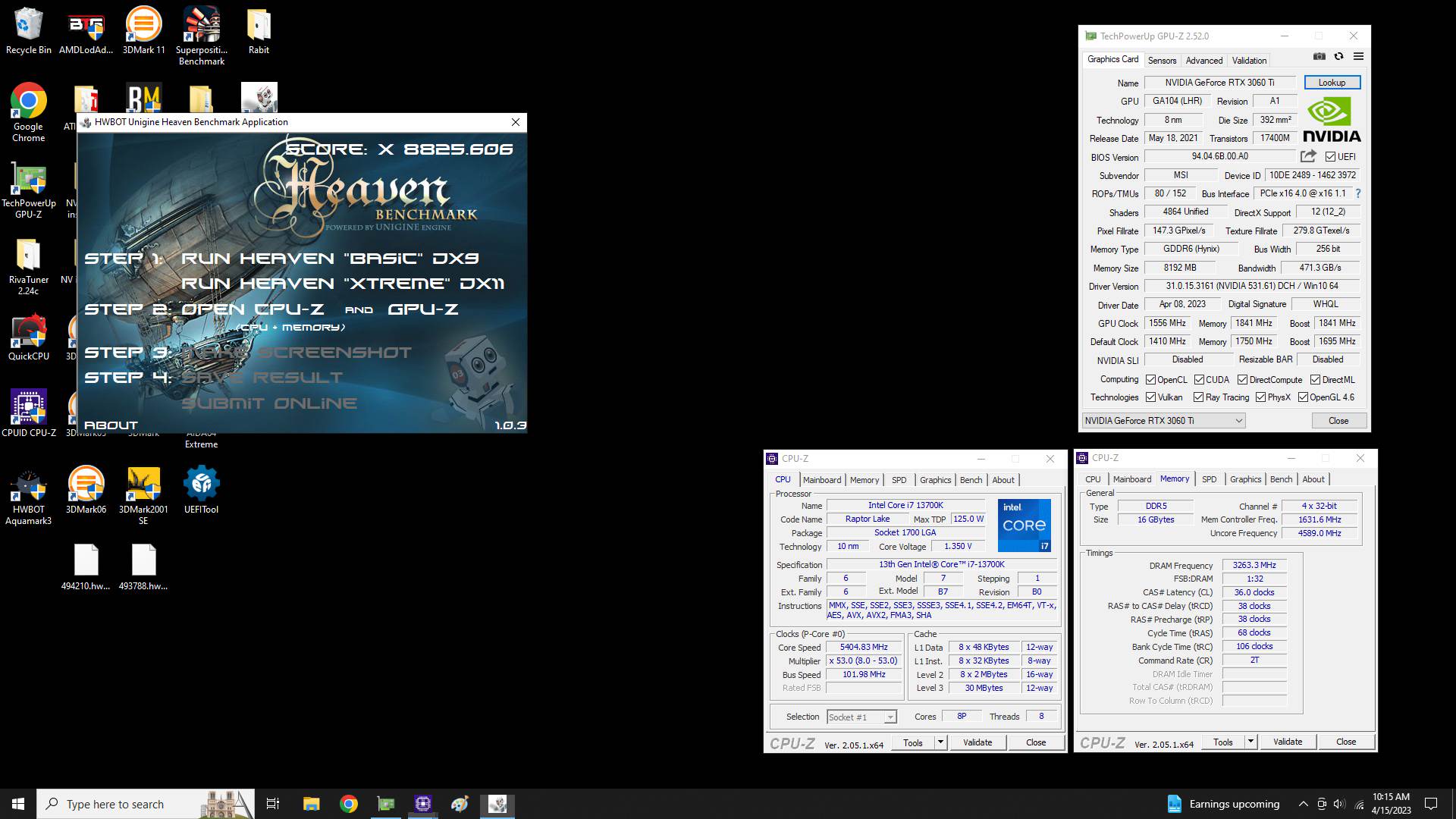The width and height of the screenshot is (1456, 819).
Task: Click bus interface question mark in GPU-Z
Action: [x=1358, y=193]
